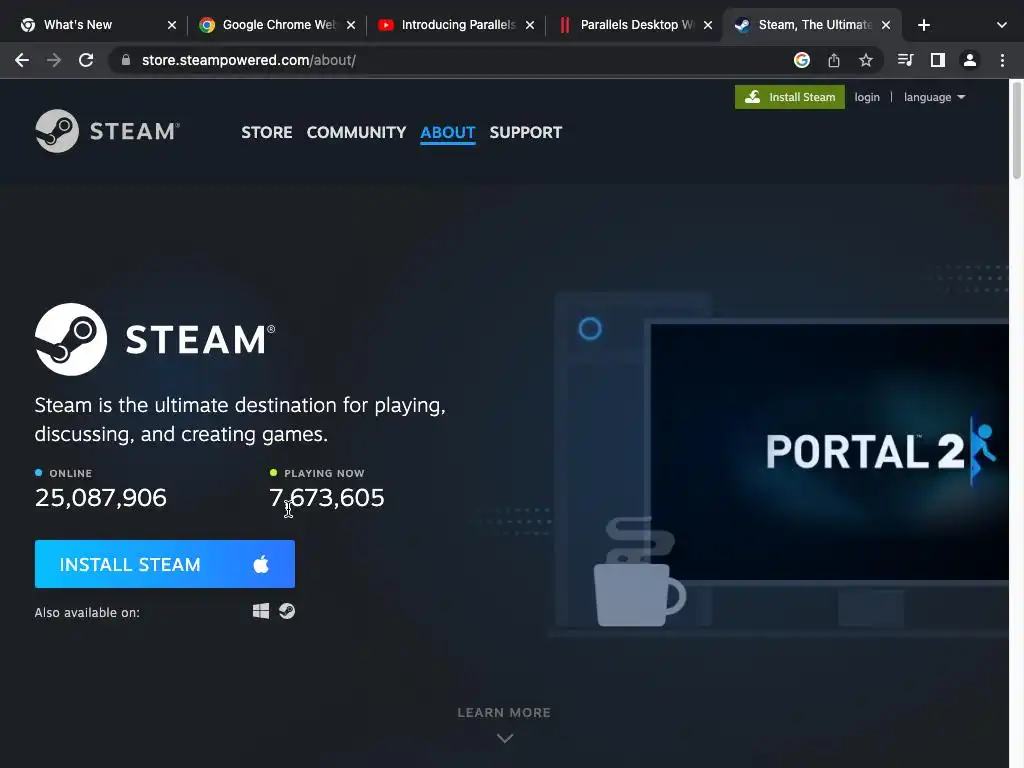Click the LEARN MORE down chevron
This screenshot has width=1024, height=768.
(504, 738)
